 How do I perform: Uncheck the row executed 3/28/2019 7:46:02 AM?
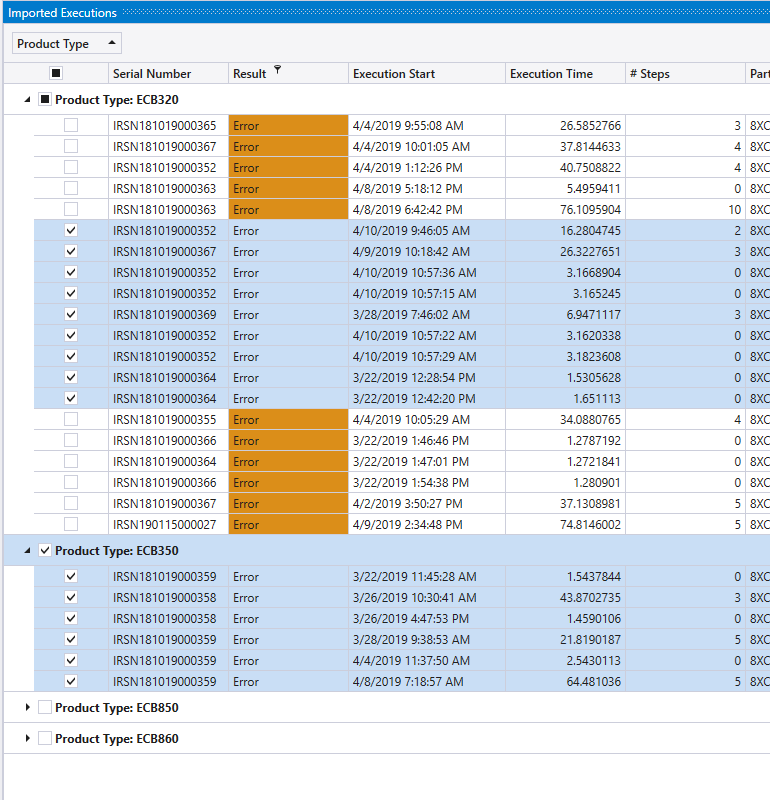(71, 314)
